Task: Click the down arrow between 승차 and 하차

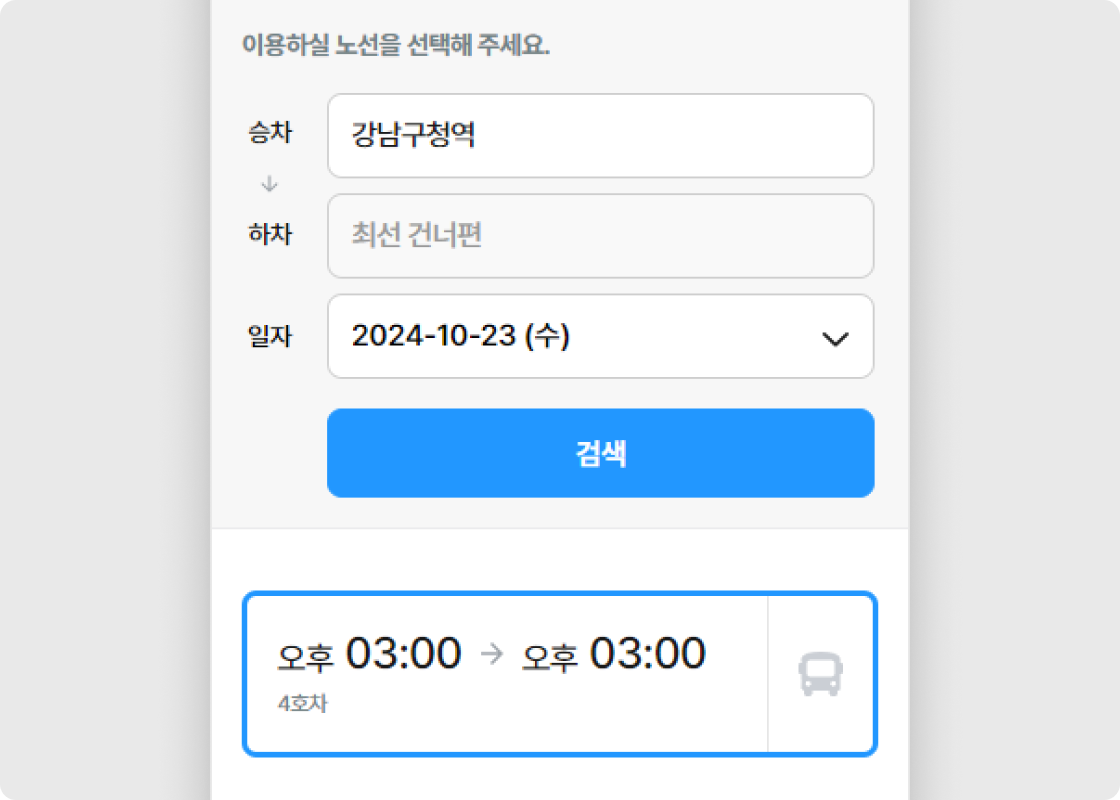Action: [x=269, y=184]
